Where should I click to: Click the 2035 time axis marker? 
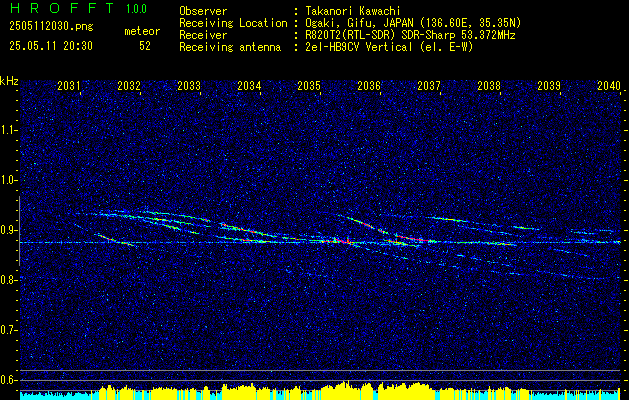click(309, 86)
